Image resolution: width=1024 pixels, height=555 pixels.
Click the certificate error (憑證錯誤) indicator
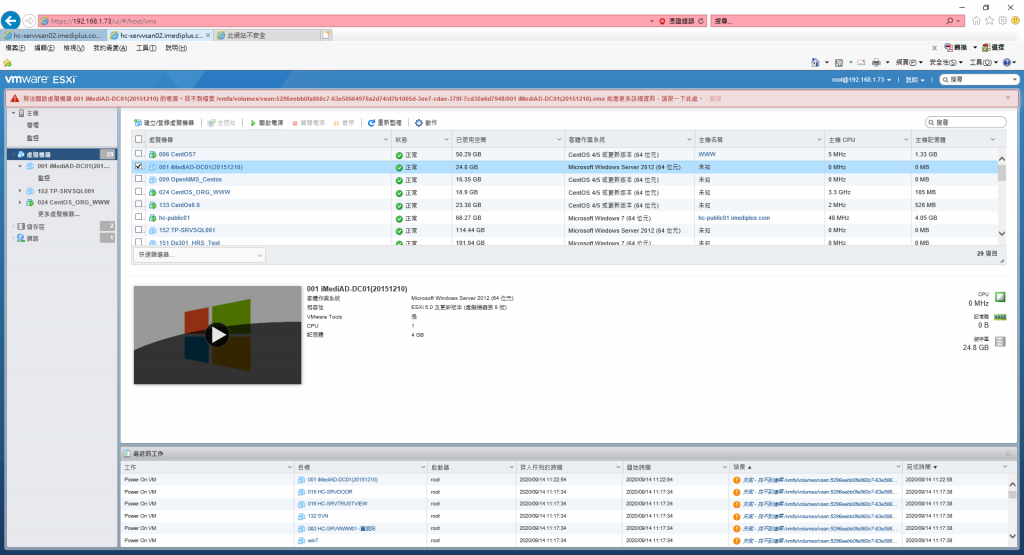676,21
